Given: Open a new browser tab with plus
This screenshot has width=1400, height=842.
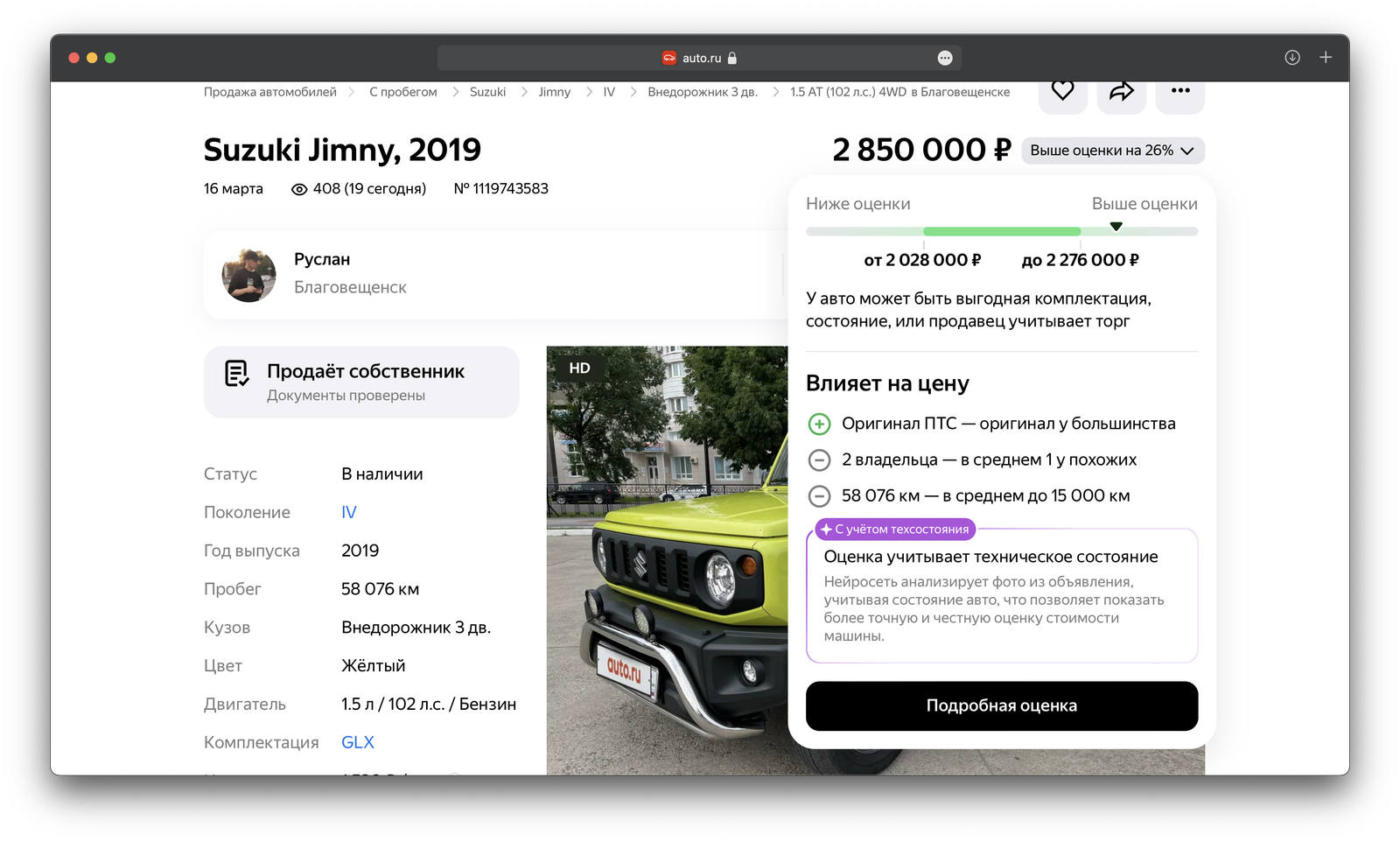Looking at the screenshot, I should pos(1326,58).
